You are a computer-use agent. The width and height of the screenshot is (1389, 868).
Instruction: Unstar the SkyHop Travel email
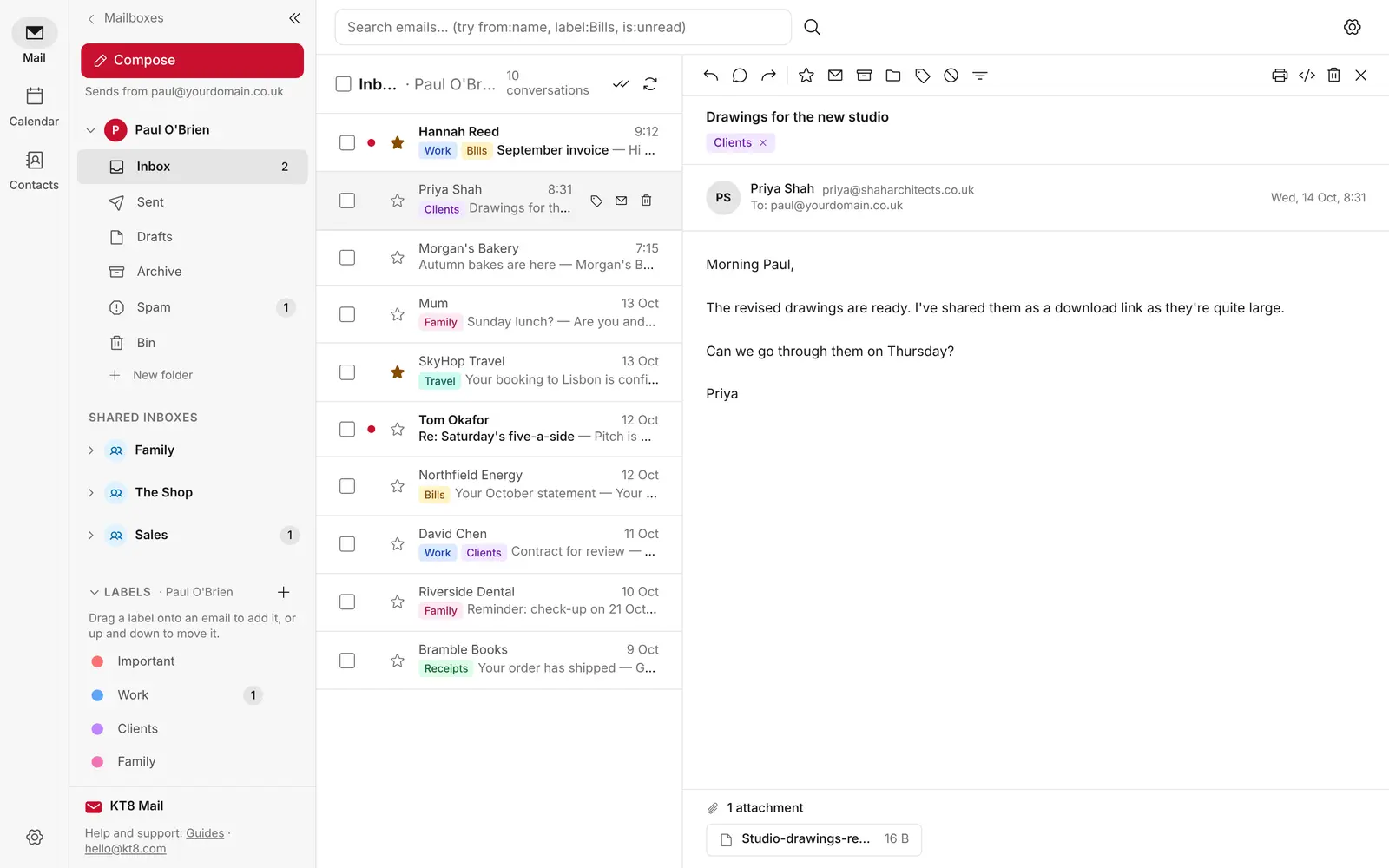click(398, 372)
